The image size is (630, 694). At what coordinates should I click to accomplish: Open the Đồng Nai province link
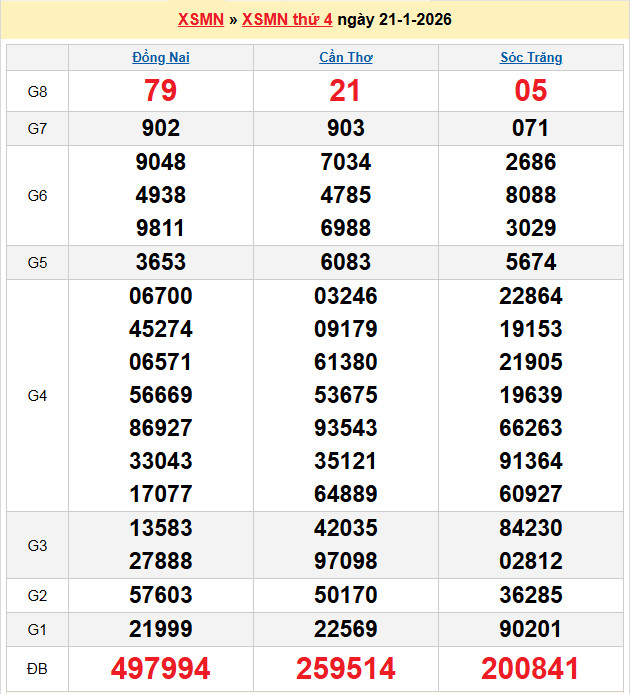tap(160, 58)
